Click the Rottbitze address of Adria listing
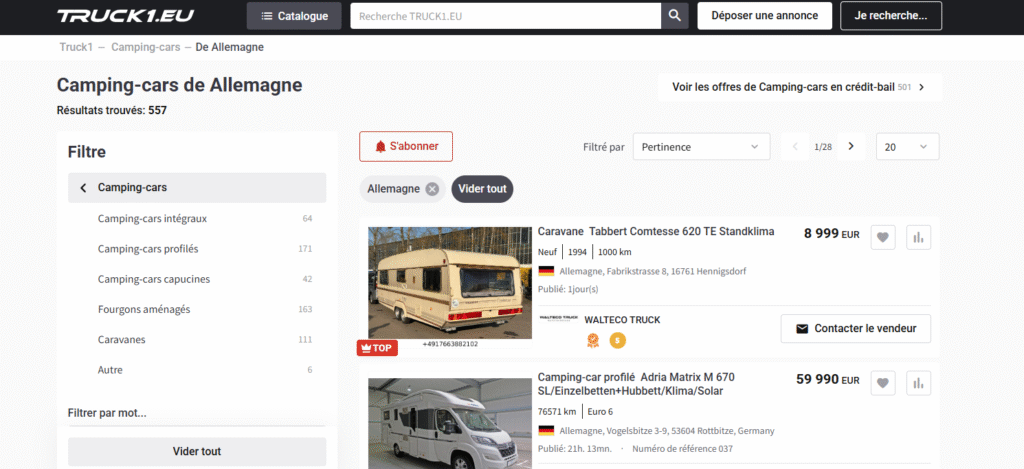1024x469 pixels. (667, 431)
